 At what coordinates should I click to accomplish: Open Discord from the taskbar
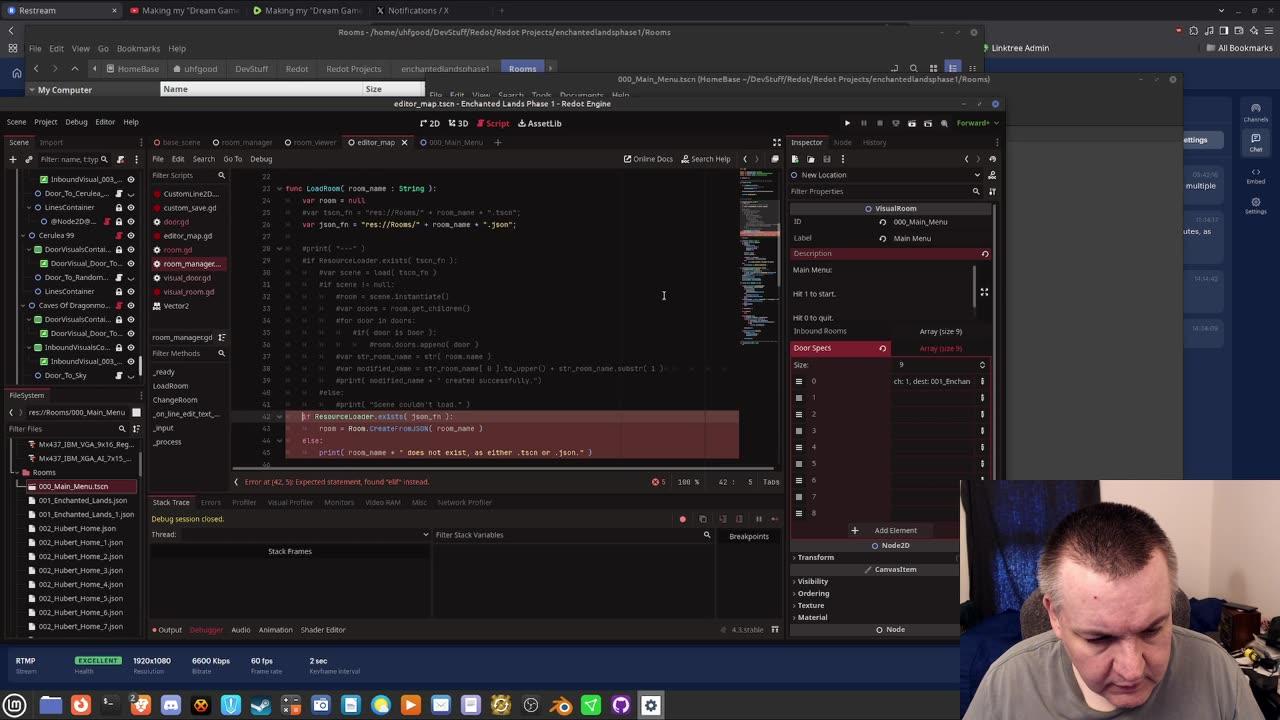click(x=170, y=705)
